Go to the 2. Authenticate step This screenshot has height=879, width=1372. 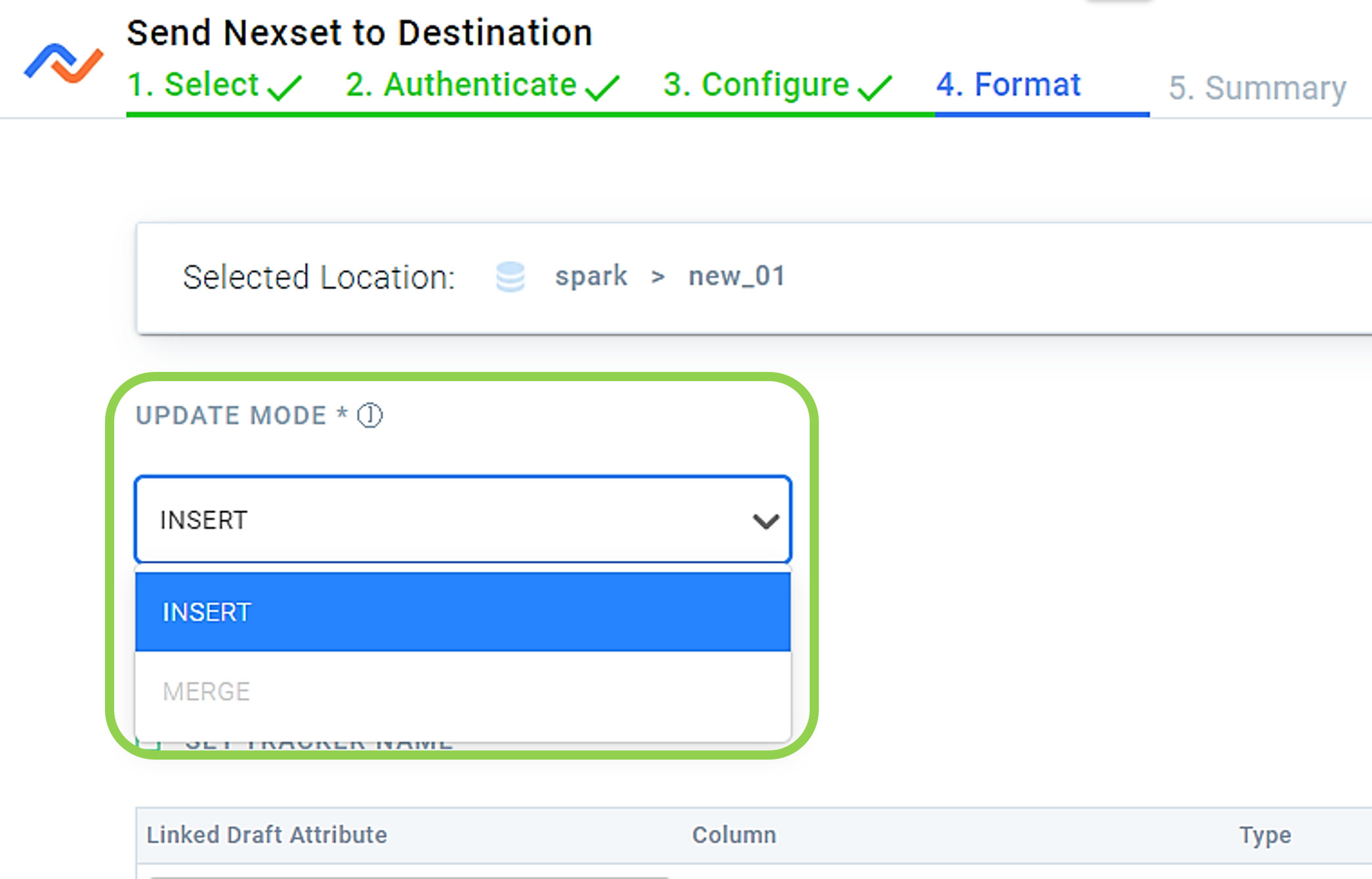click(461, 85)
